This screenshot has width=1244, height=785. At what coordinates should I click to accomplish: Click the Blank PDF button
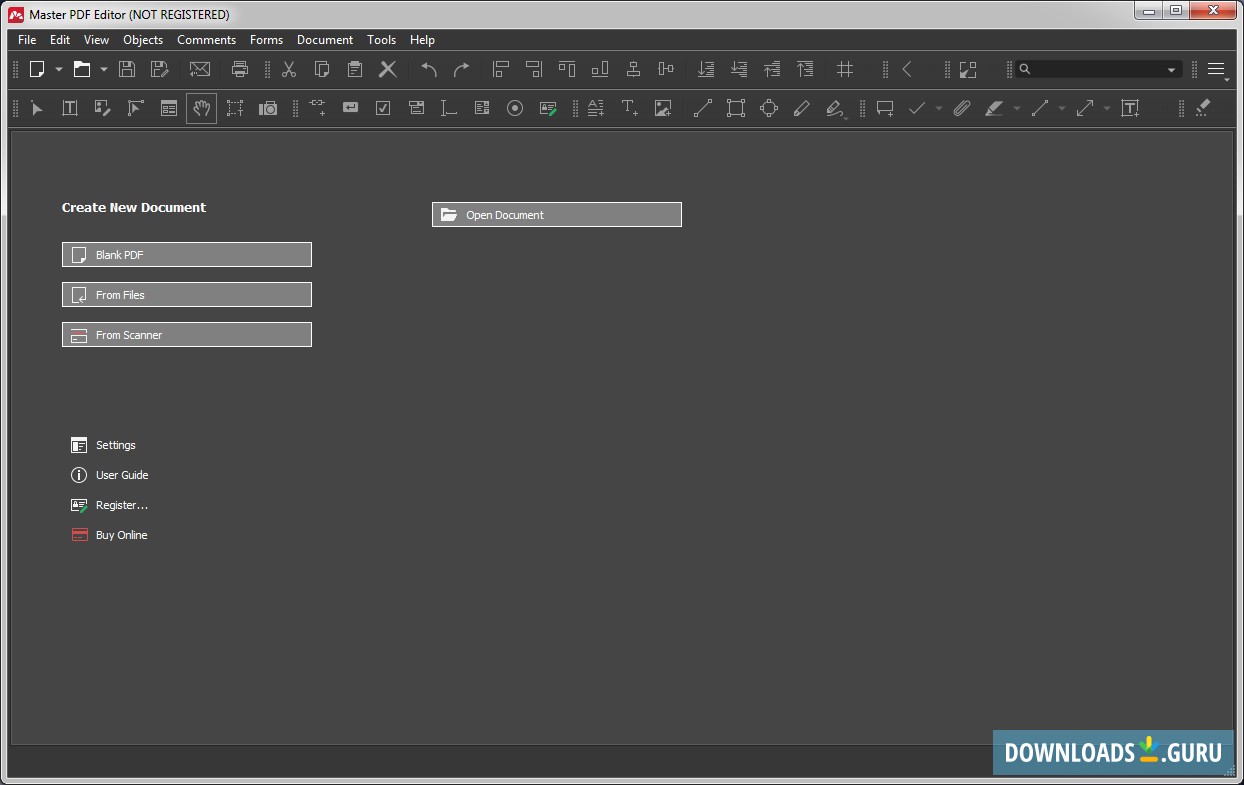click(187, 255)
